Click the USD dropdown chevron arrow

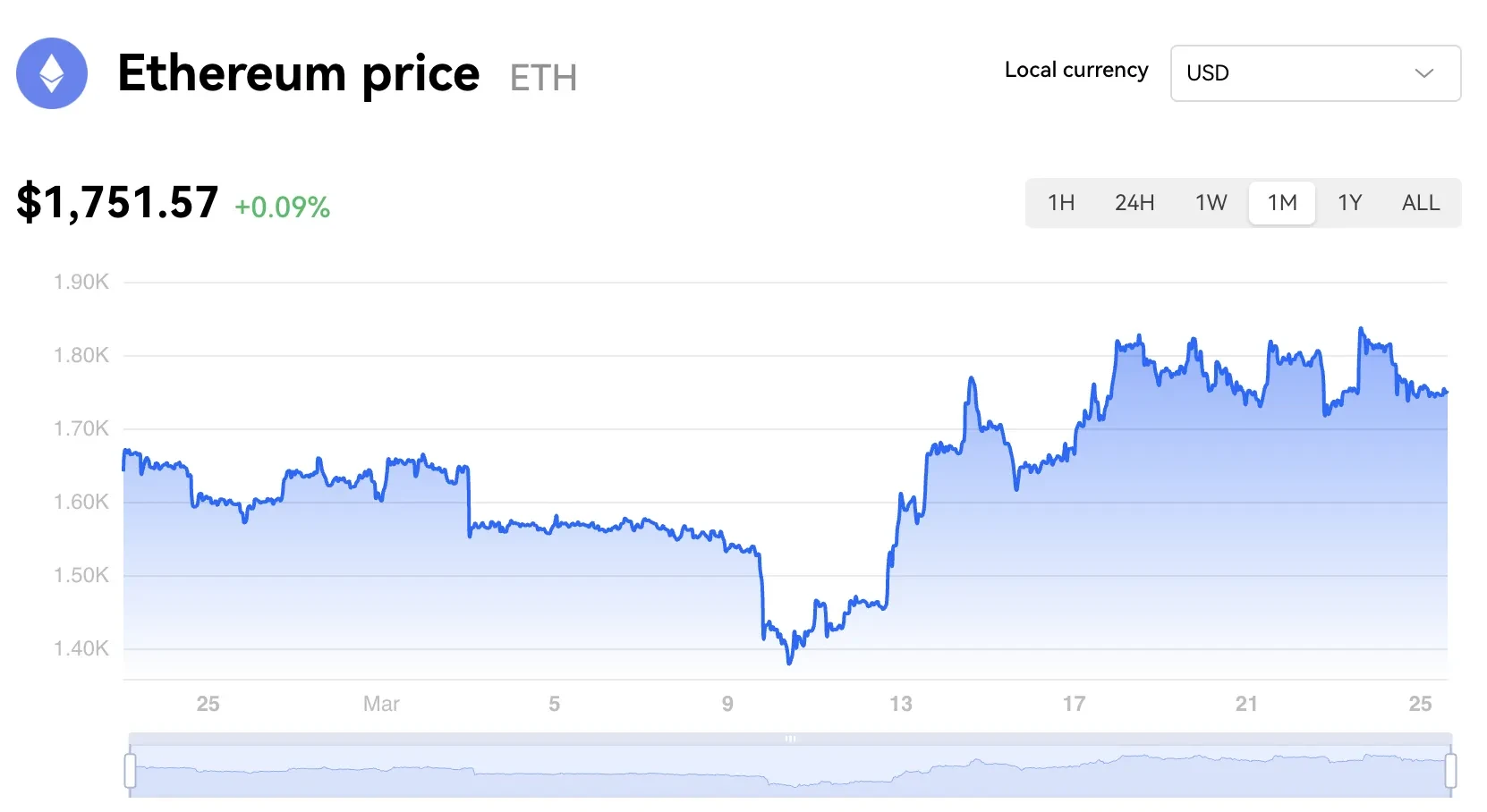click(x=1424, y=74)
